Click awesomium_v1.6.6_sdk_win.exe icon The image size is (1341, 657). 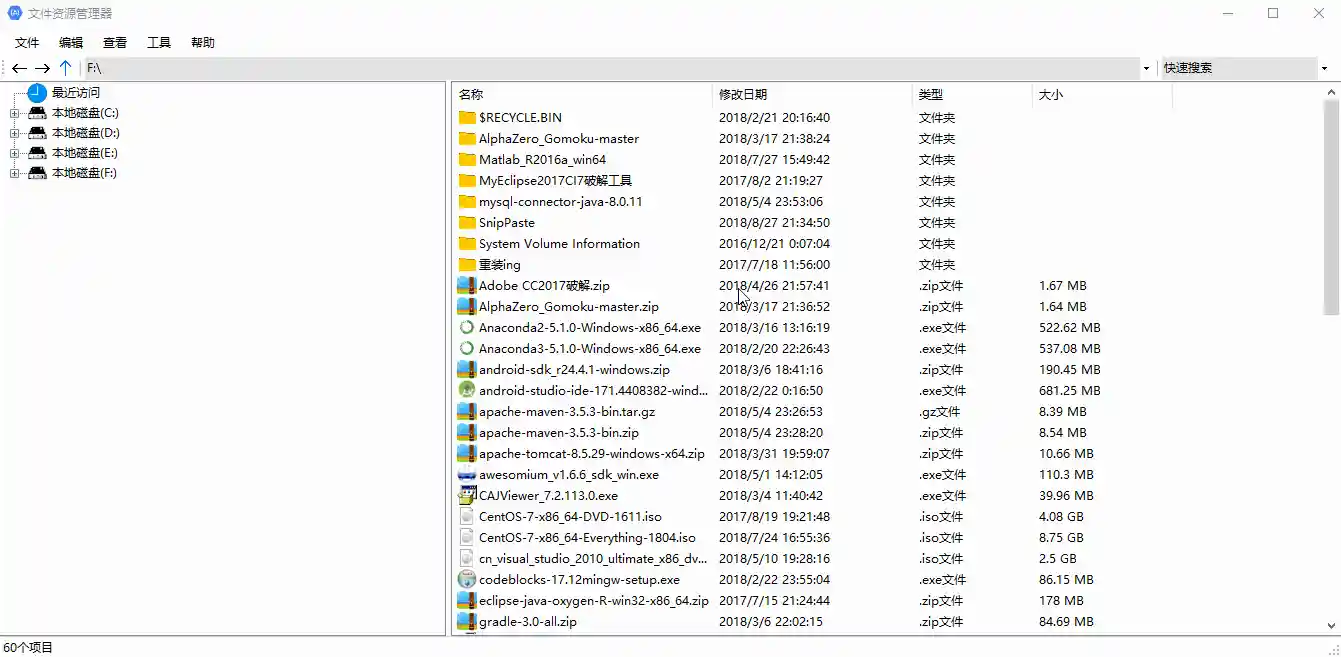(467, 475)
